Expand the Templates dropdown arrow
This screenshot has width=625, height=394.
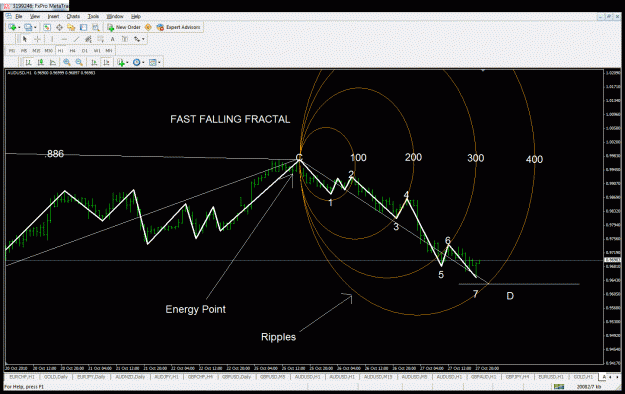tap(159, 62)
